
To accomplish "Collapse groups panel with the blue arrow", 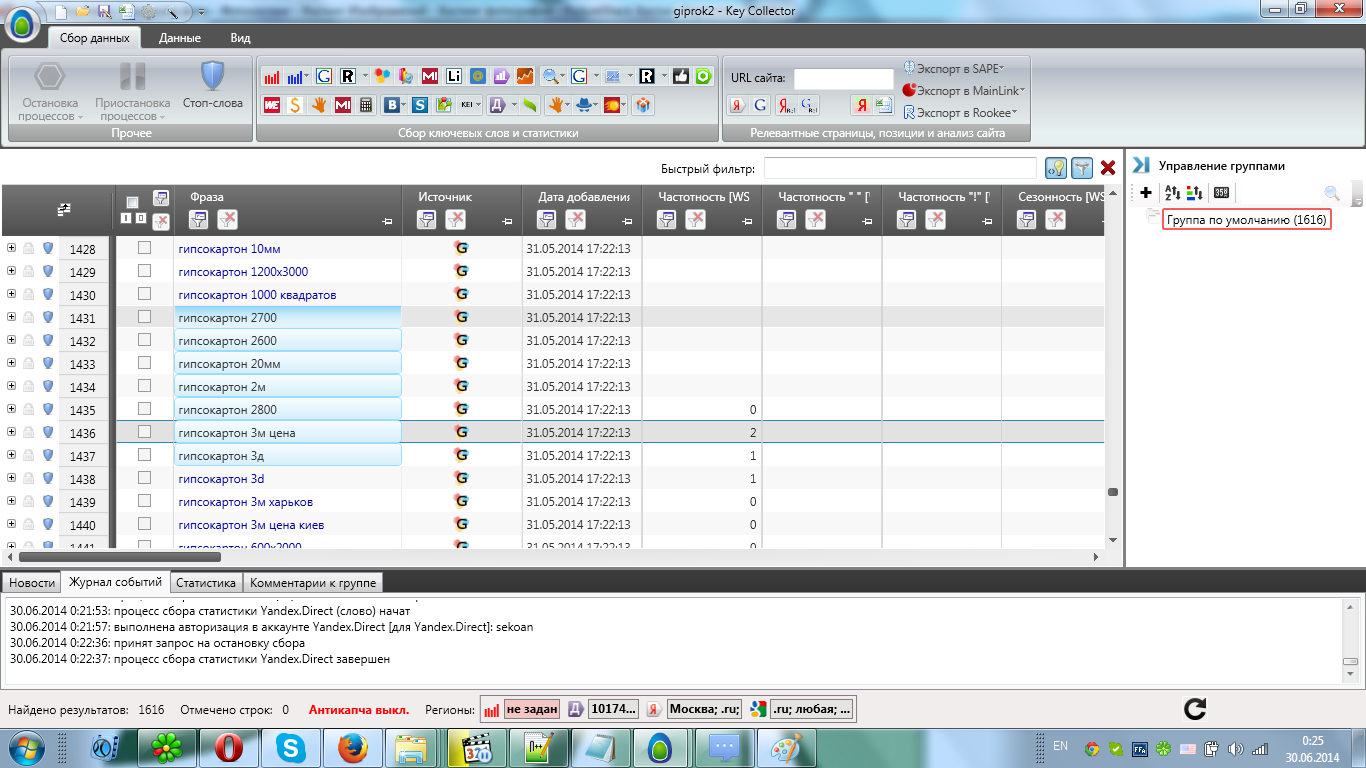I will [1140, 166].
